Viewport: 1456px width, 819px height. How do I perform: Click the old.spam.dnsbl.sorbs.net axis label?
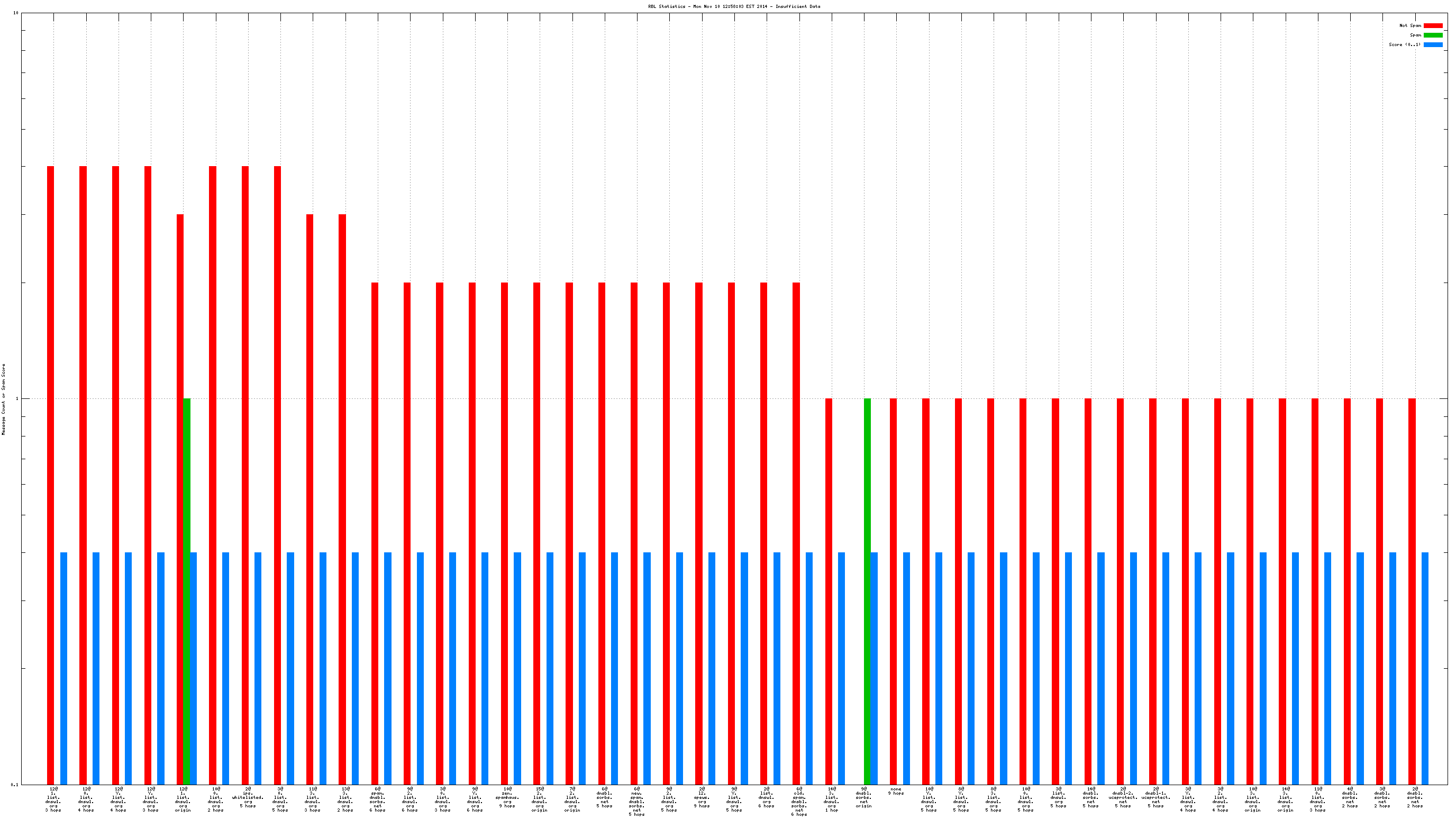(799, 801)
